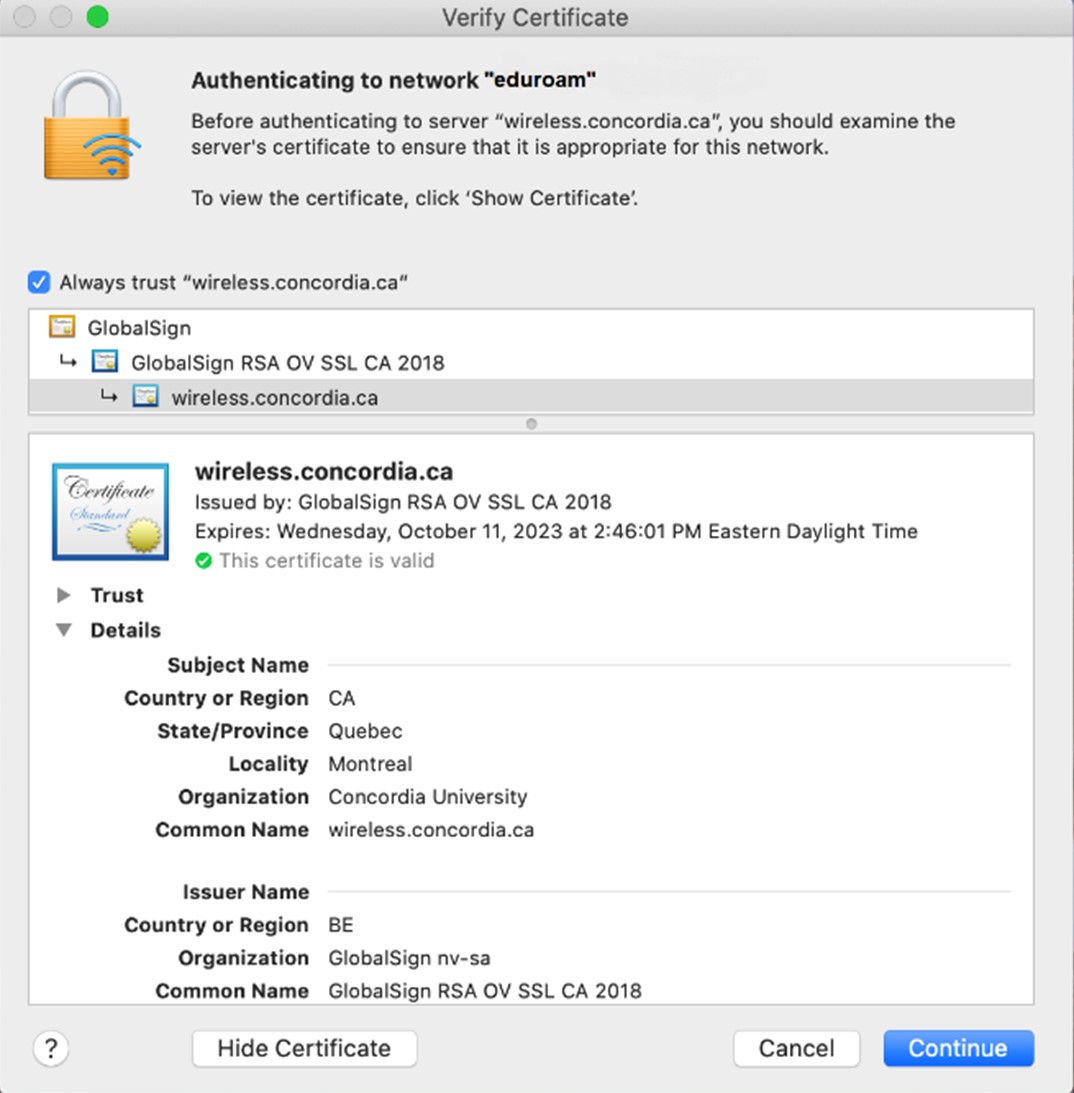The width and height of the screenshot is (1074, 1093).
Task: Click the green valid checkmark icon
Action: coord(204,560)
